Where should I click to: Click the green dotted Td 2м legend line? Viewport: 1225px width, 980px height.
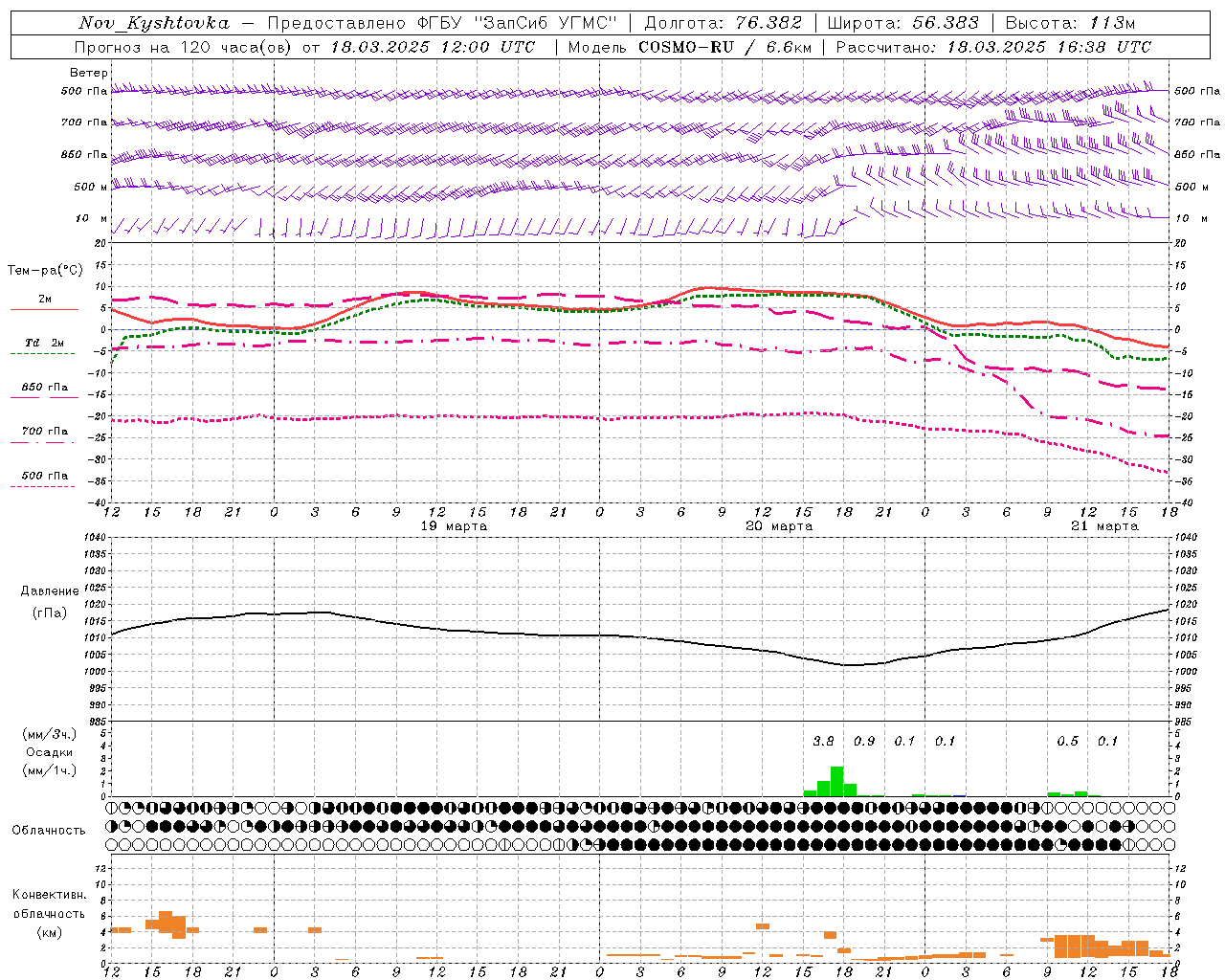click(44, 354)
